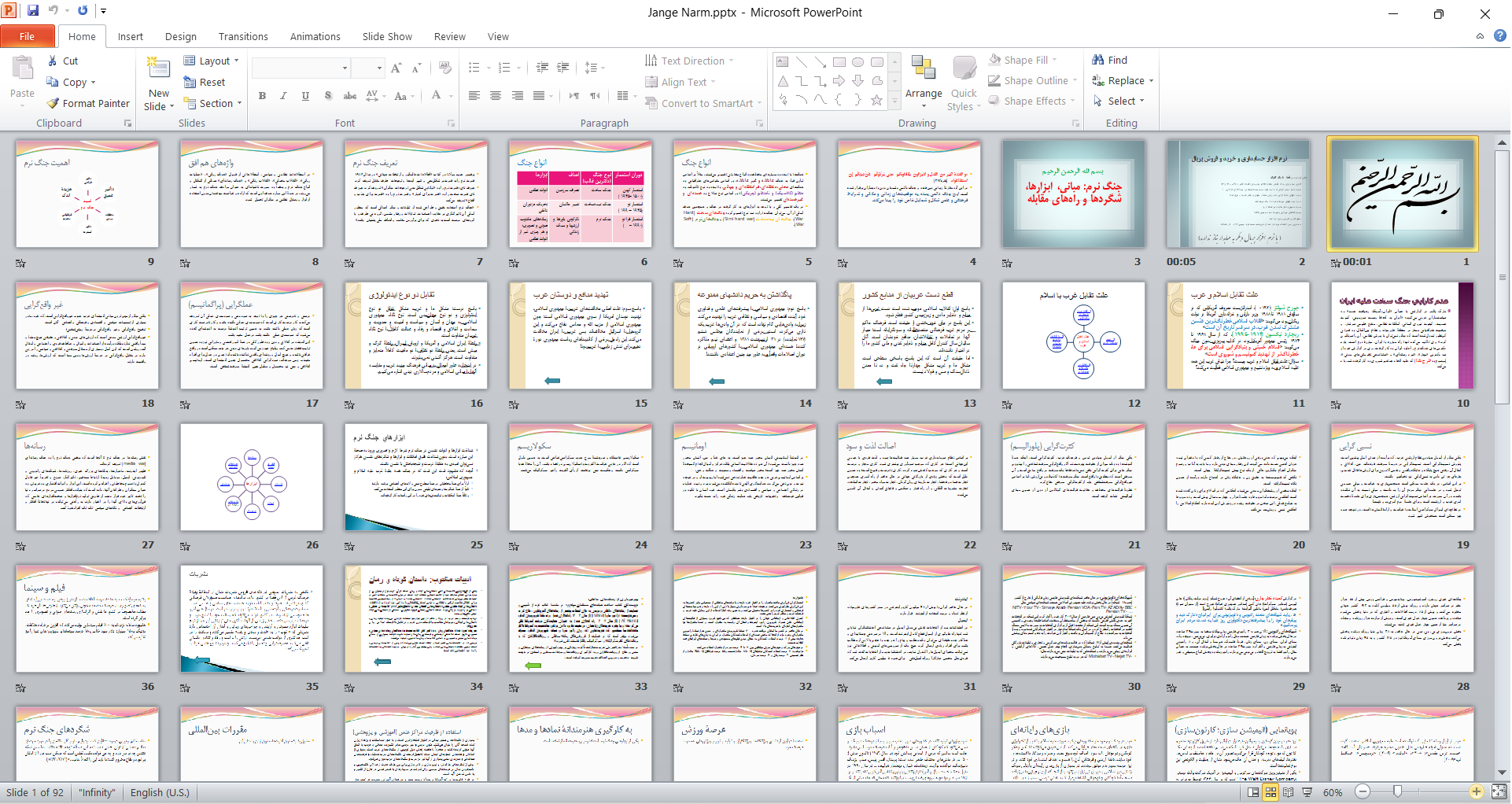
Task: Open the Replace dropdown arrow
Action: (x=1151, y=81)
